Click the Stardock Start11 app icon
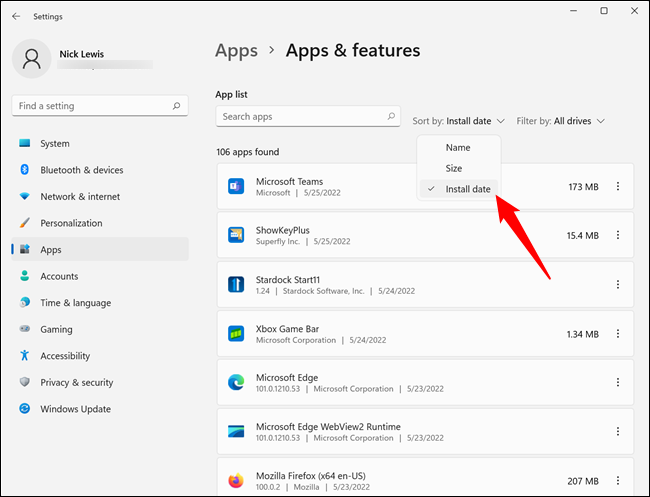650x497 pixels. 236,284
